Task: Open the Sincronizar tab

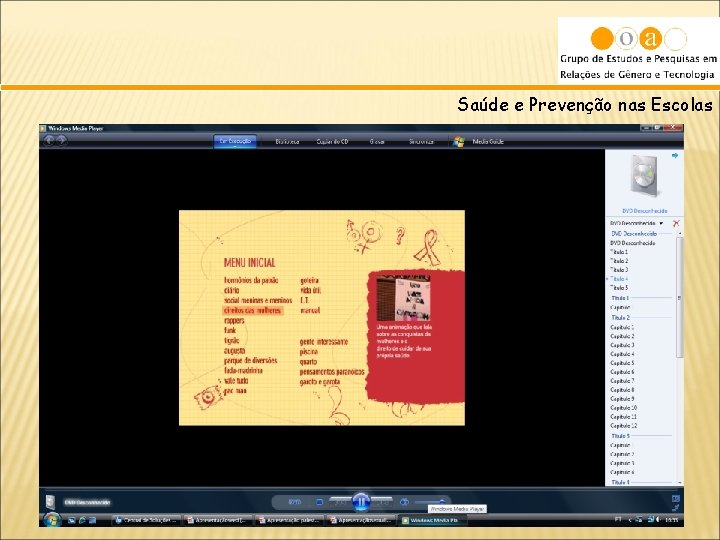Action: (422, 141)
